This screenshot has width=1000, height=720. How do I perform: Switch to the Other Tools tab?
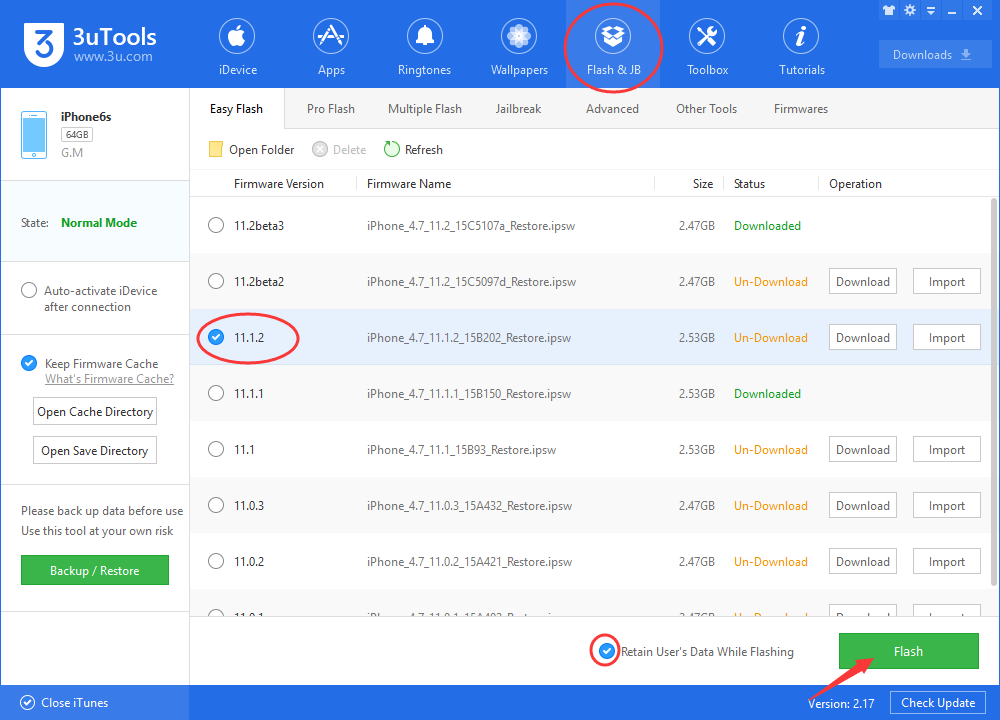[x=706, y=109]
